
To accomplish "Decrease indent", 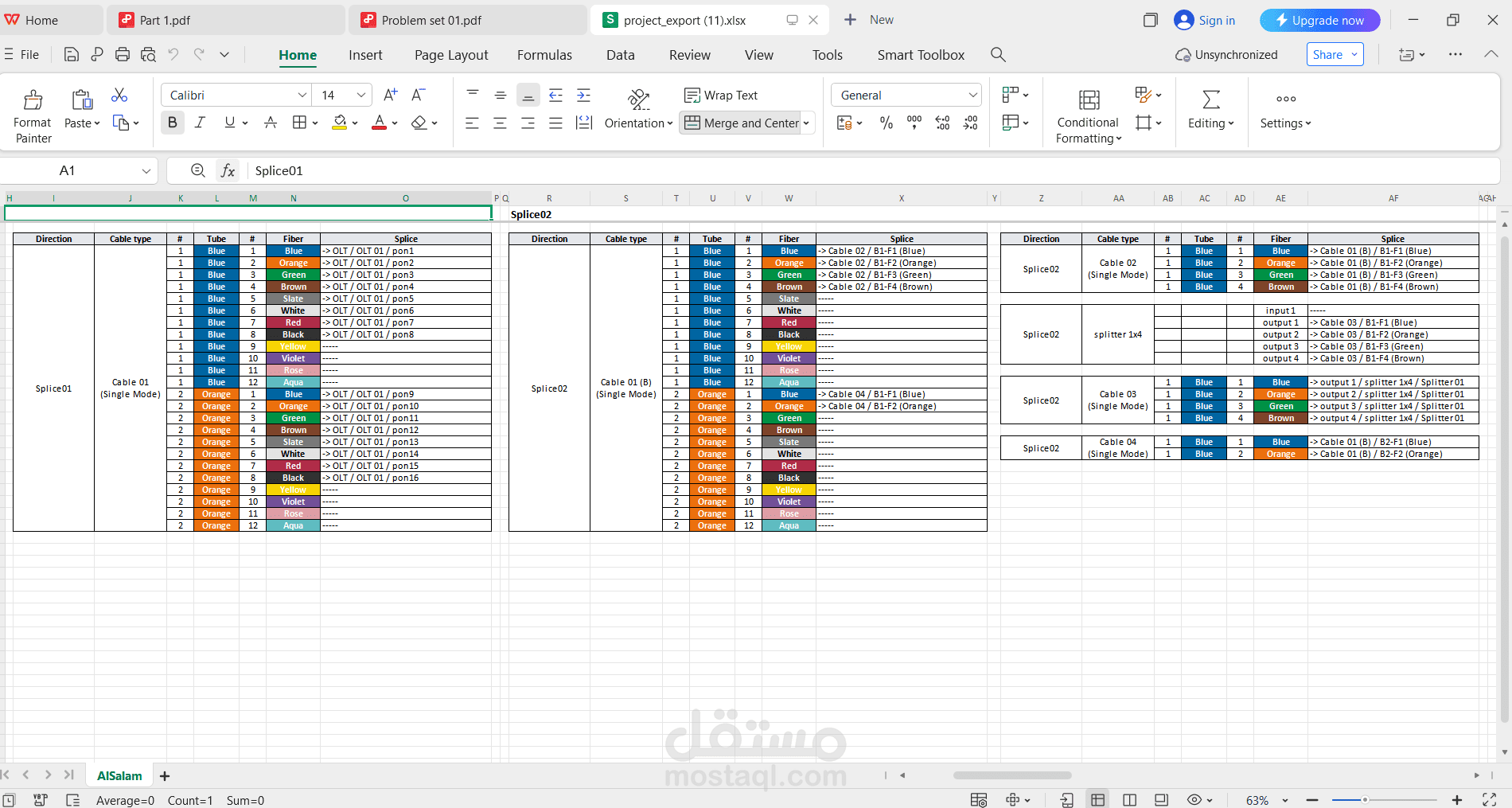I will (555, 95).
